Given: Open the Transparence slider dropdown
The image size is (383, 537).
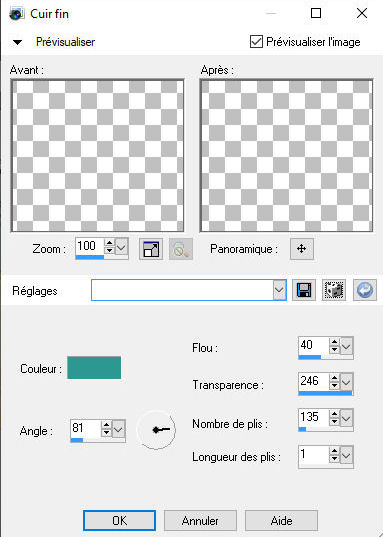Looking at the screenshot, I should [346, 382].
